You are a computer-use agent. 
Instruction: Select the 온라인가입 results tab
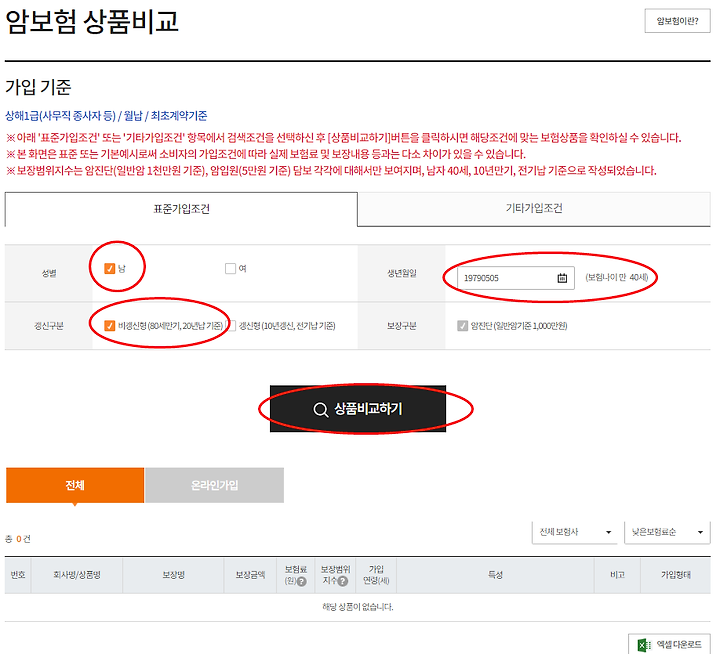[214, 485]
